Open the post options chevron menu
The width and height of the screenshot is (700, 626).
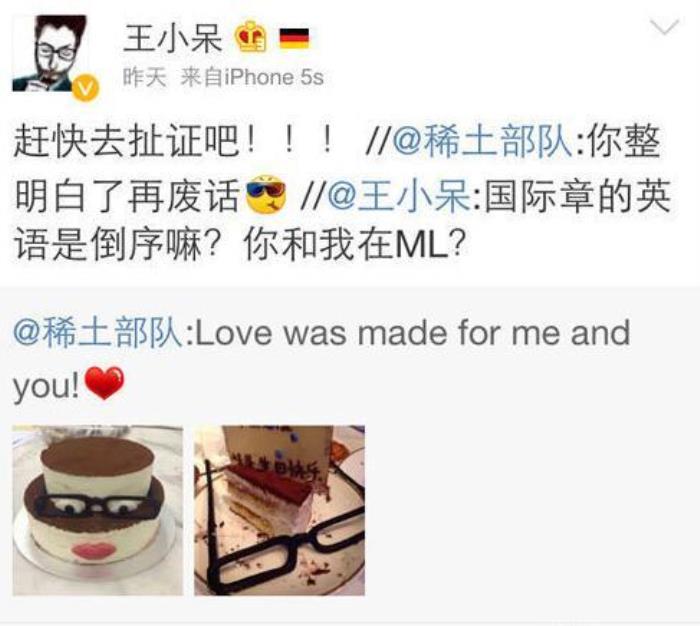click(665, 27)
